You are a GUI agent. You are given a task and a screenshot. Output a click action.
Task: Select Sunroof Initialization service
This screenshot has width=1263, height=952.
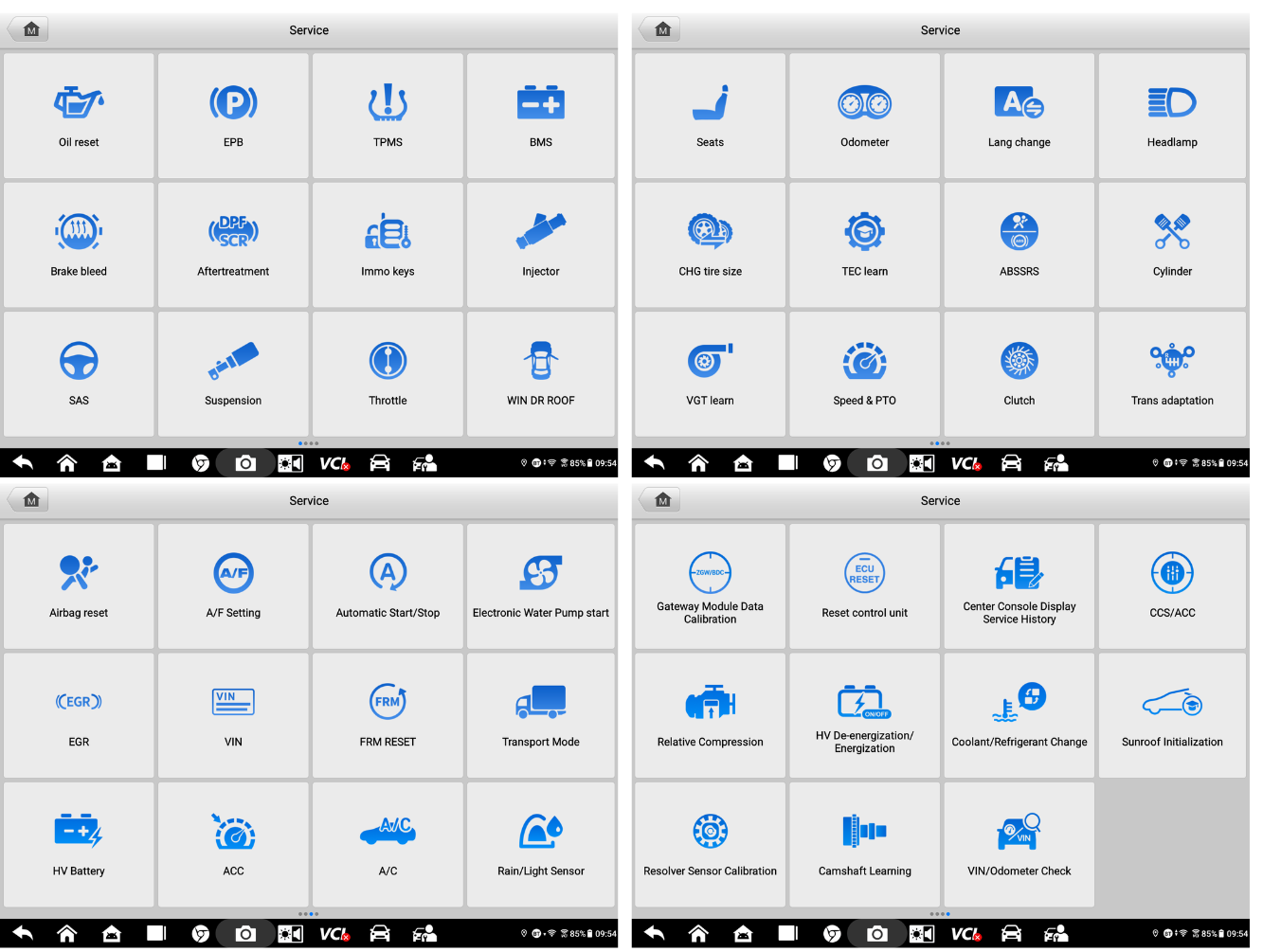(x=1172, y=715)
